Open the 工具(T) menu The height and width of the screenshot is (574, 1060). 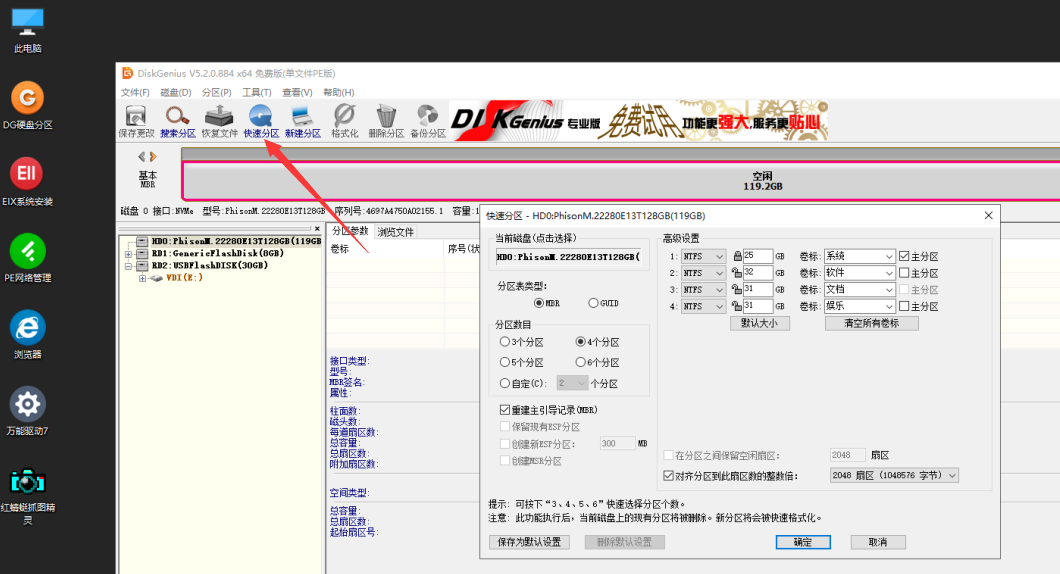point(257,92)
